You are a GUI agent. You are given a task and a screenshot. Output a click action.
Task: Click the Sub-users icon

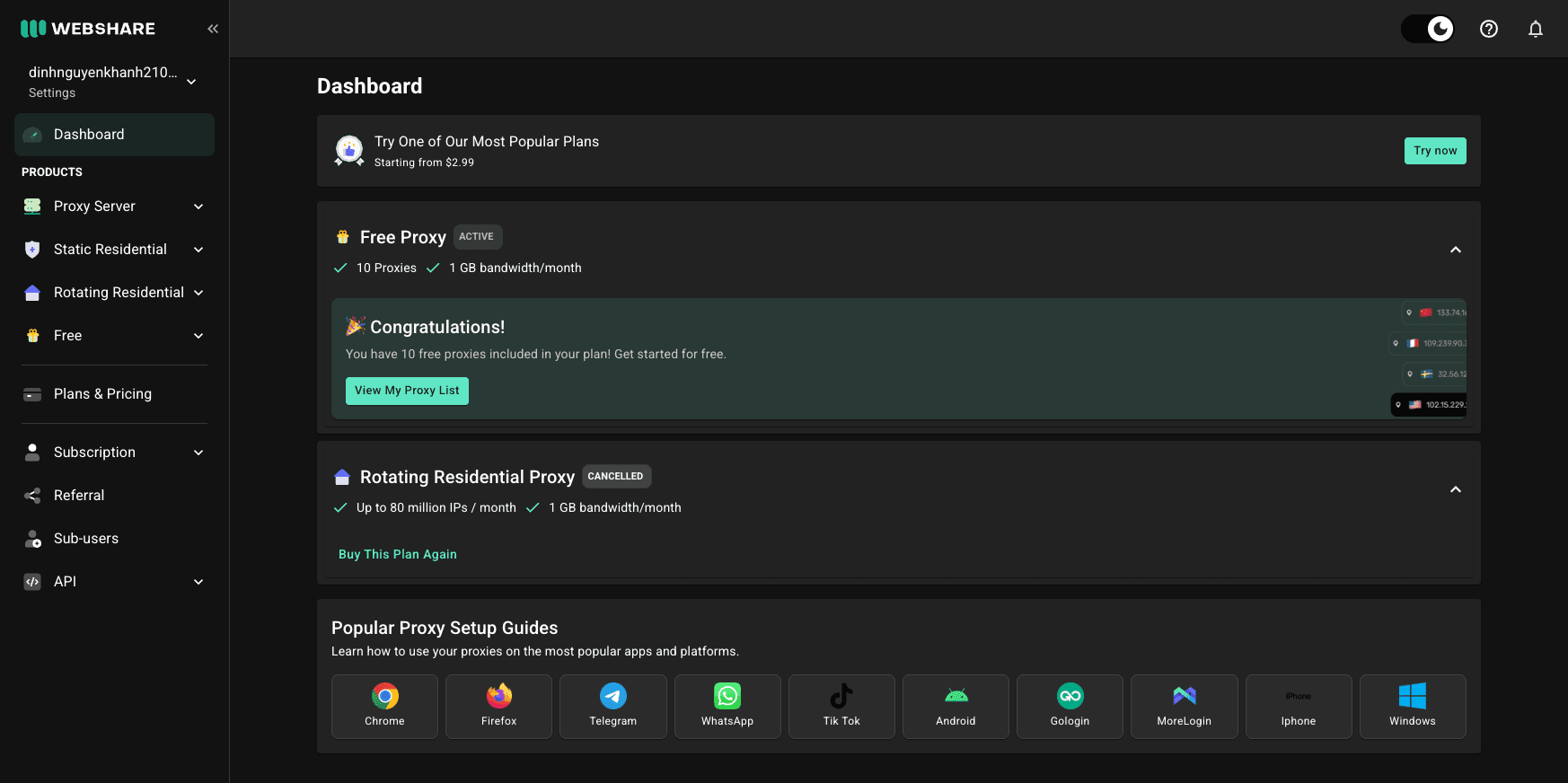coord(32,539)
